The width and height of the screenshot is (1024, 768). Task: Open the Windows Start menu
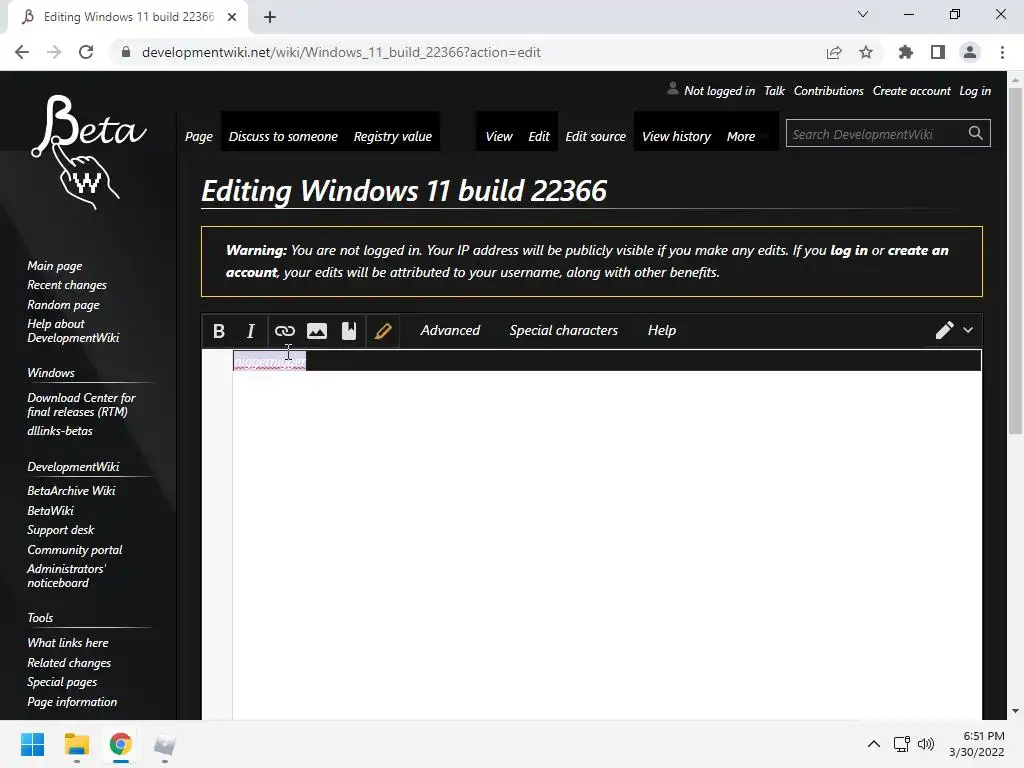pyautogui.click(x=33, y=744)
